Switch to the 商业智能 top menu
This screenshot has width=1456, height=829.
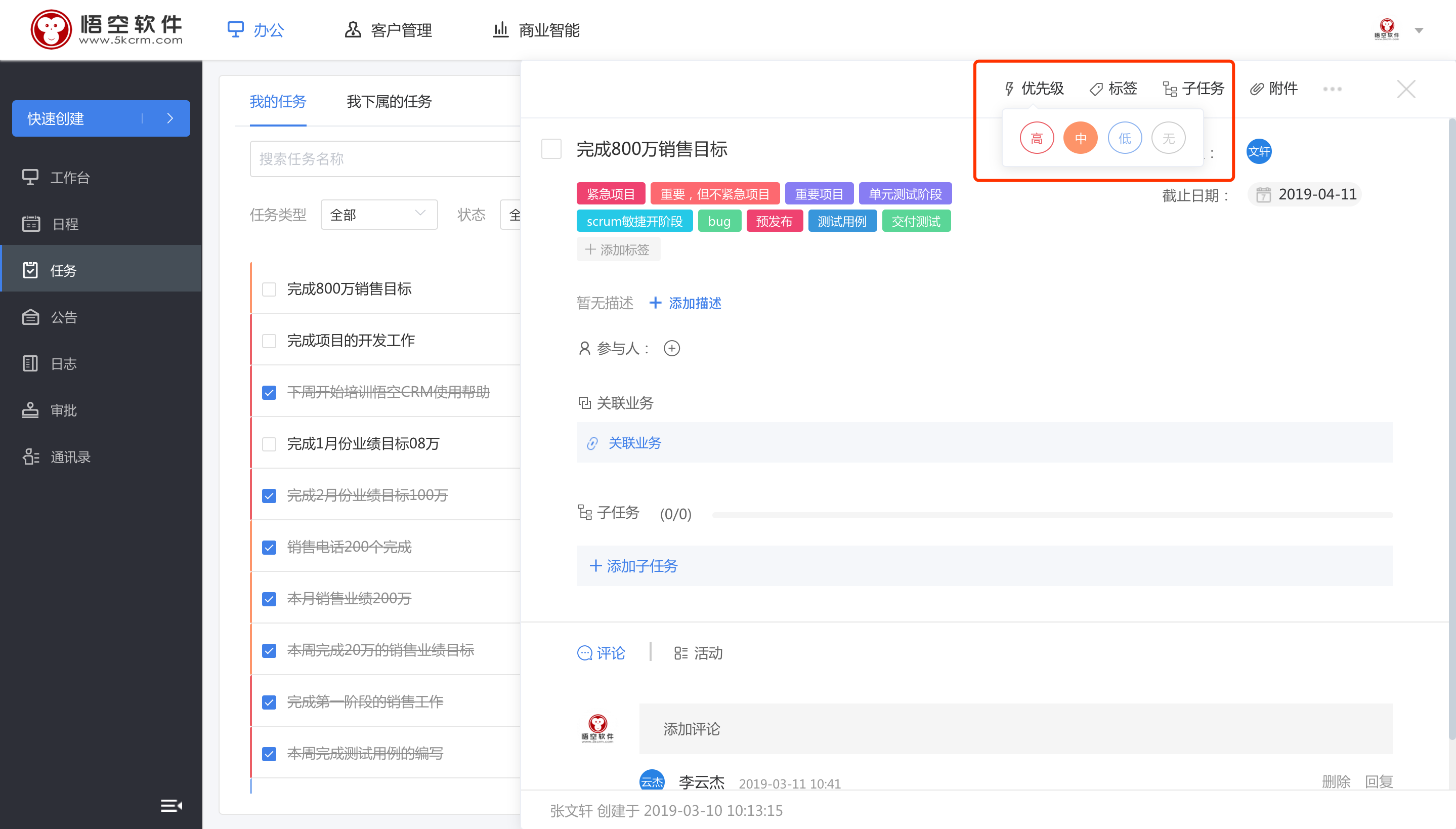click(535, 29)
